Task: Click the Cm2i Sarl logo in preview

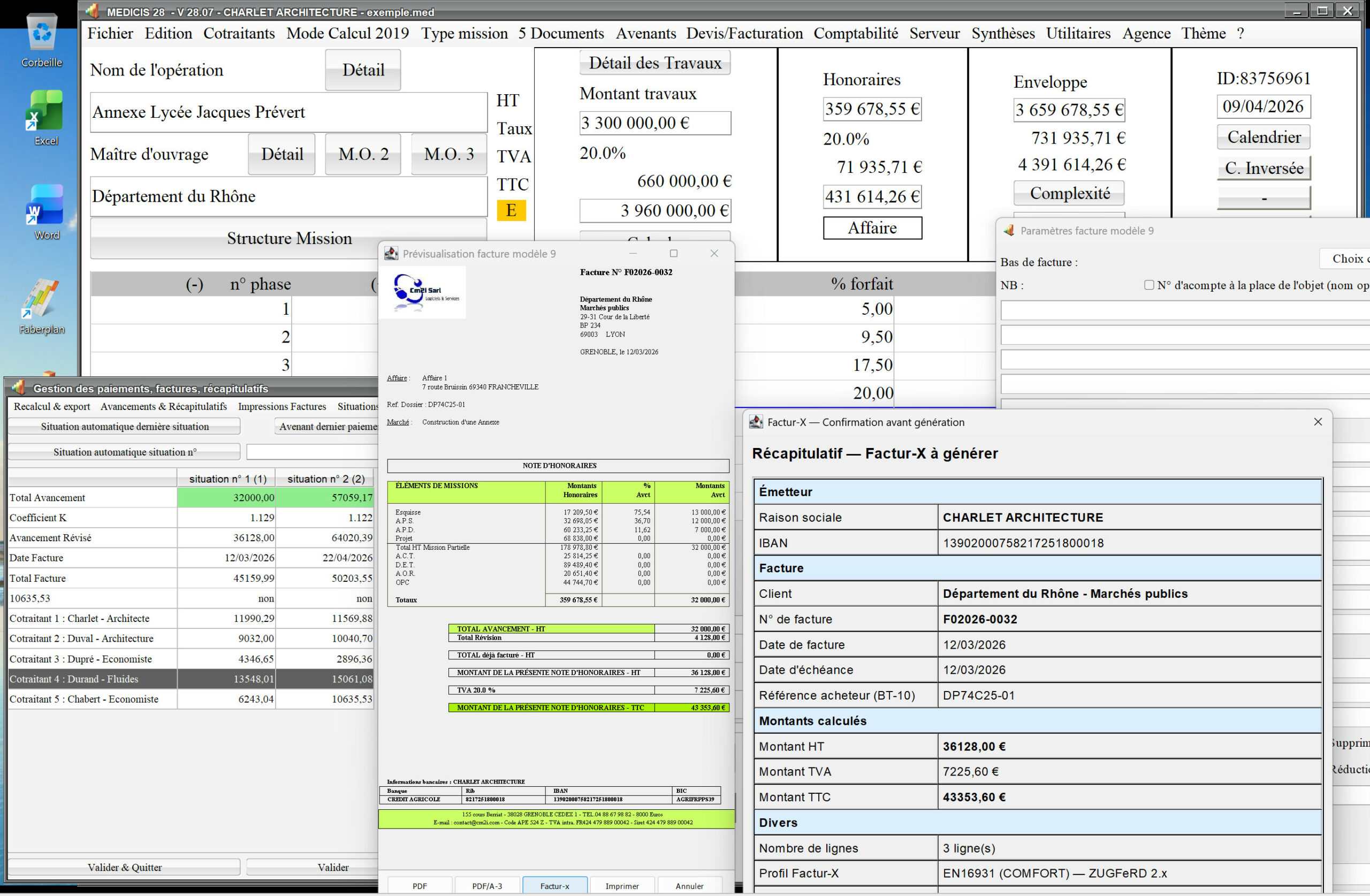Action: coord(423,293)
